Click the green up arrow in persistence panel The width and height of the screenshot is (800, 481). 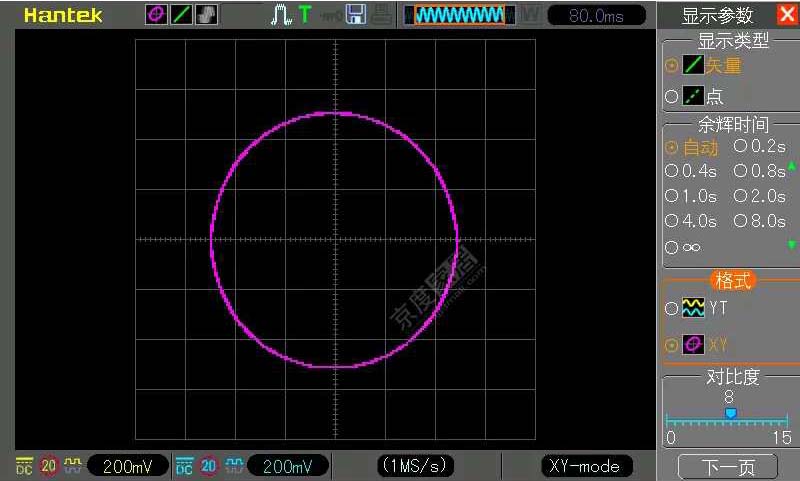(792, 166)
